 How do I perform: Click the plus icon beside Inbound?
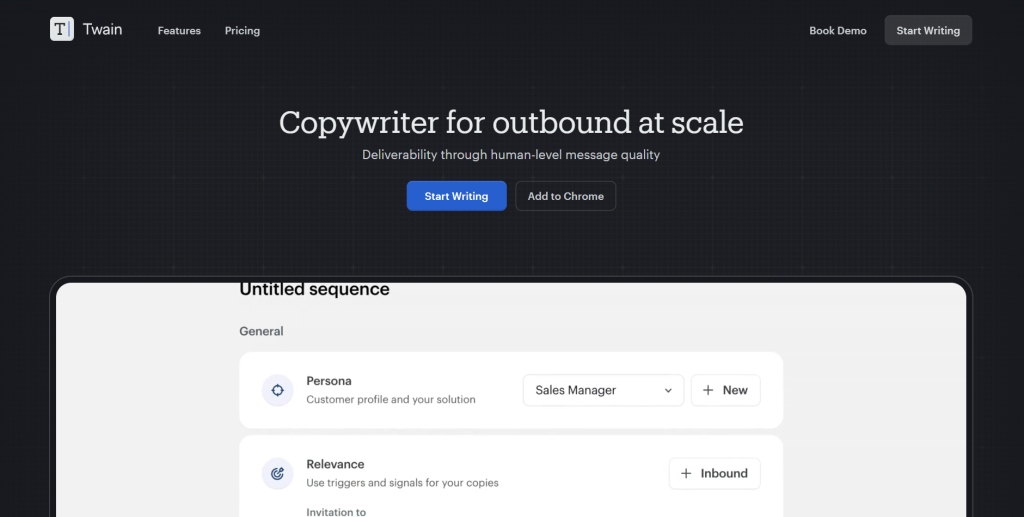[686, 473]
